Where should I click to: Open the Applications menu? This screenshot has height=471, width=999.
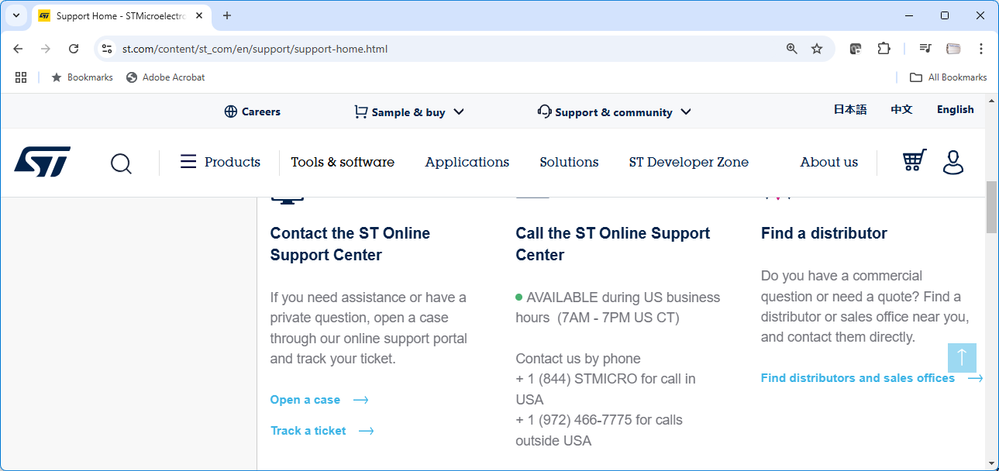(467, 162)
